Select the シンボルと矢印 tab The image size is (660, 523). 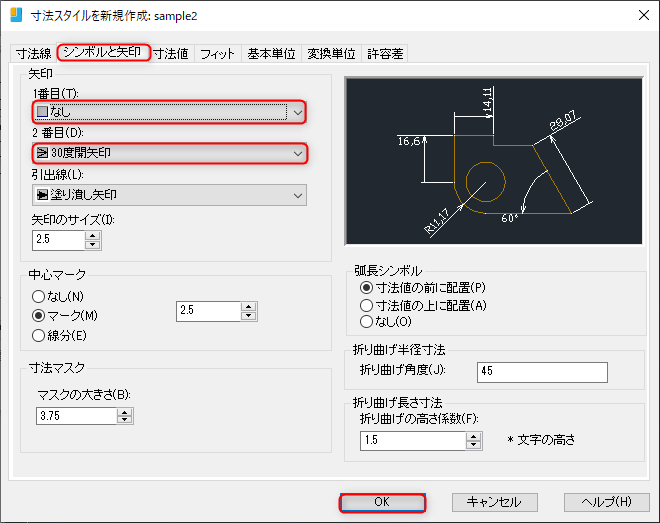point(102,52)
